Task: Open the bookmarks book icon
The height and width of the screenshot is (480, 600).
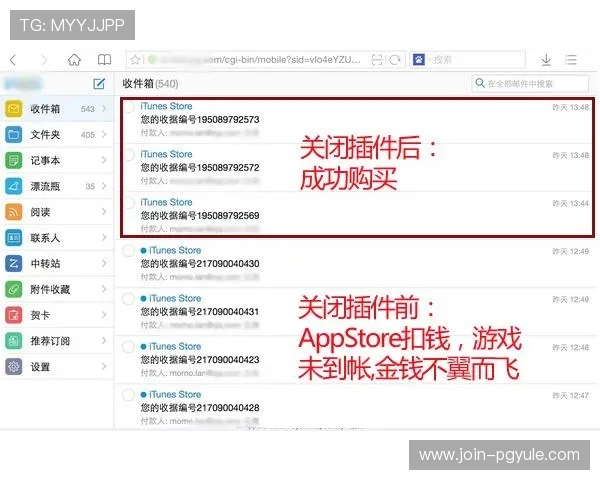Action: click(104, 60)
